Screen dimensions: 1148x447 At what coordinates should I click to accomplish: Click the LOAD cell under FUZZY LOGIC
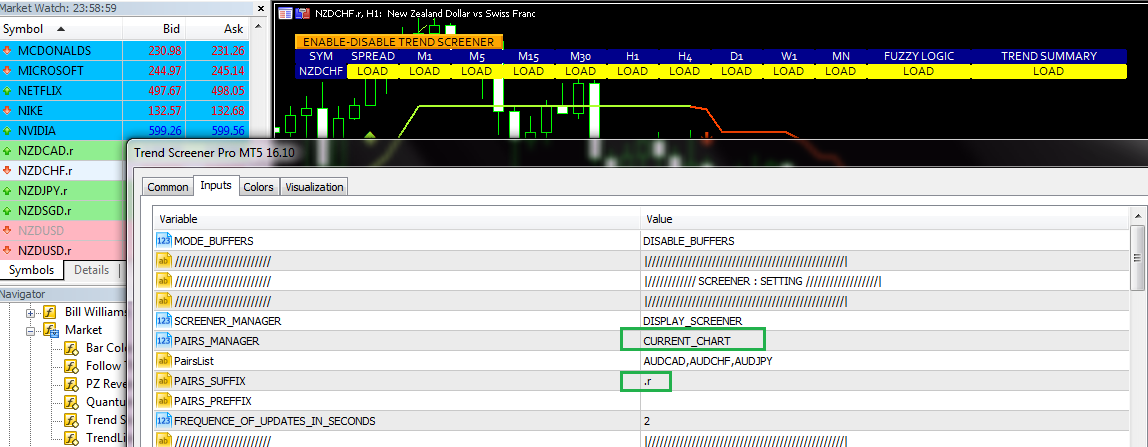(x=918, y=71)
